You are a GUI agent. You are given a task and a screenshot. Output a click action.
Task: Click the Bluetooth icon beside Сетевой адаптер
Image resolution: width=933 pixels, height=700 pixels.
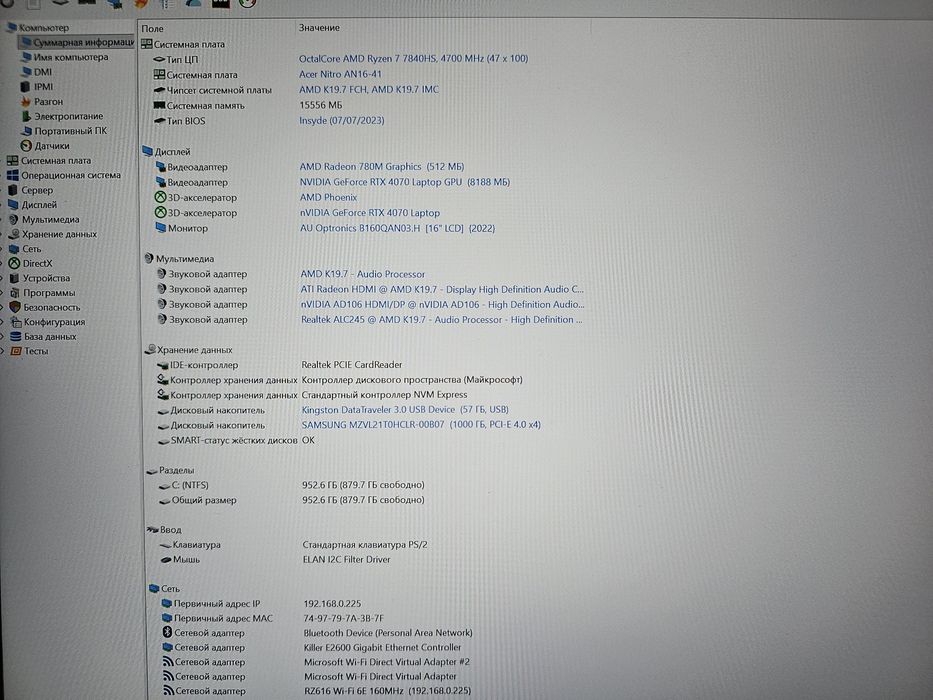[x=167, y=633]
